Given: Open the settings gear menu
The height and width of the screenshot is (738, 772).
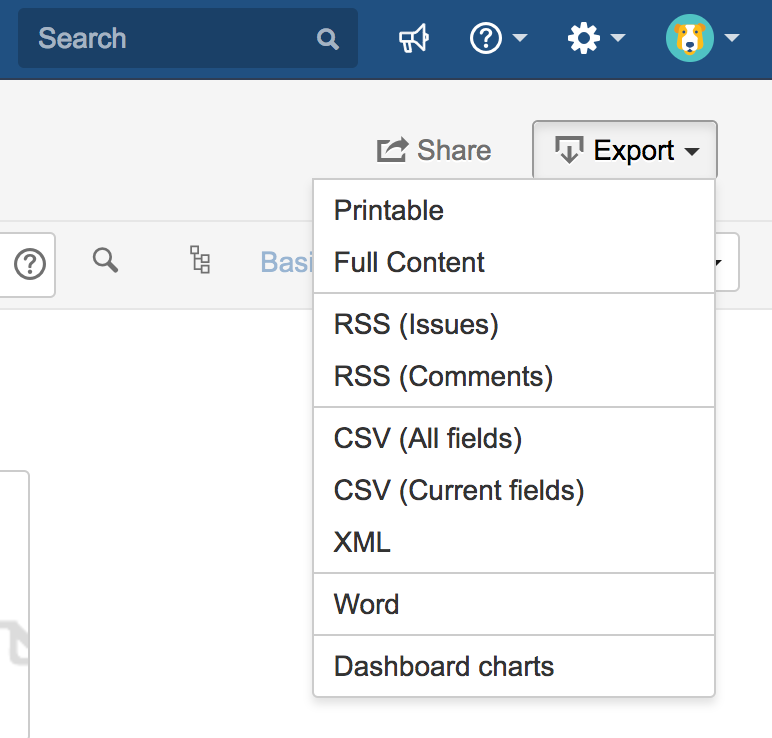Looking at the screenshot, I should [x=583, y=39].
